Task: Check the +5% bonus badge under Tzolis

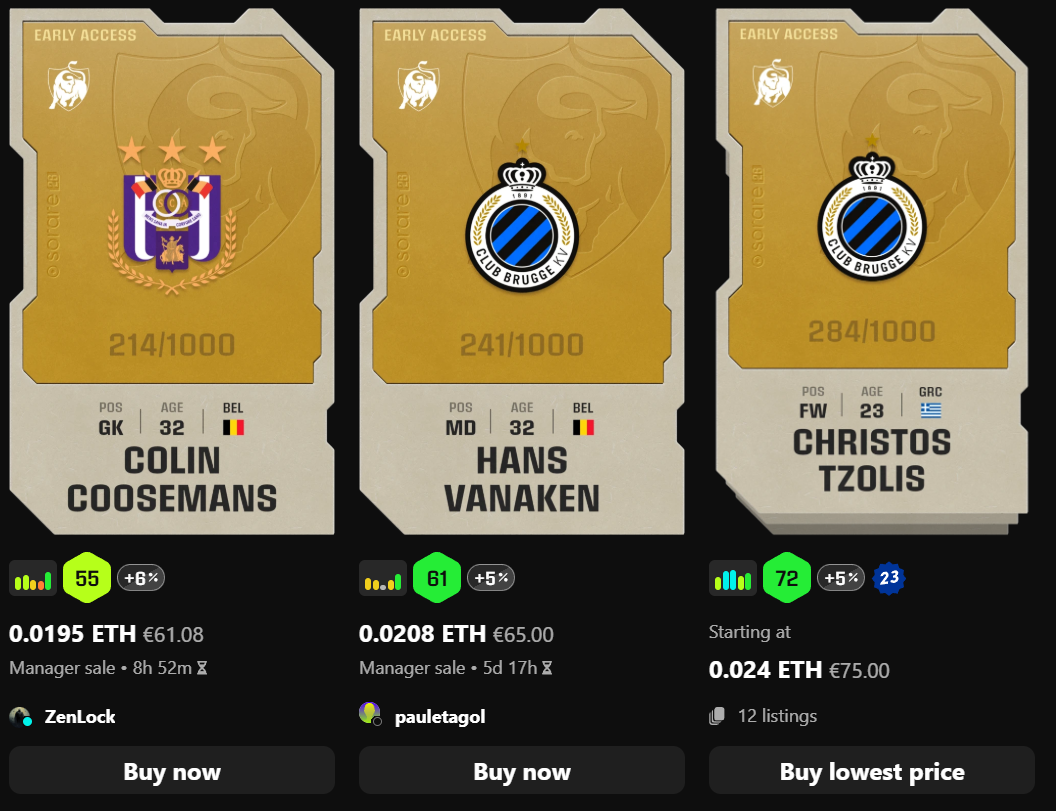Action: (x=841, y=578)
